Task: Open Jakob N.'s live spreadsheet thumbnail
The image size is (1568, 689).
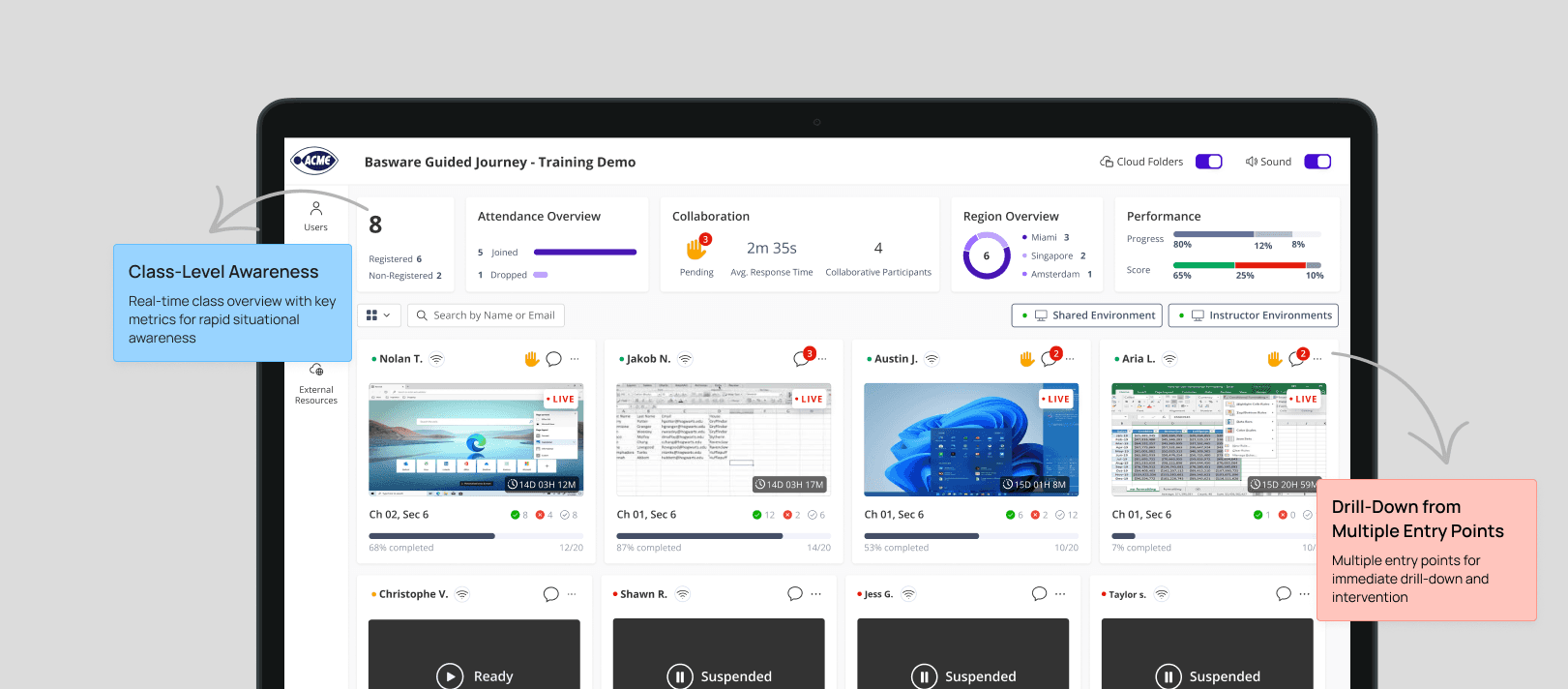Action: click(x=724, y=439)
